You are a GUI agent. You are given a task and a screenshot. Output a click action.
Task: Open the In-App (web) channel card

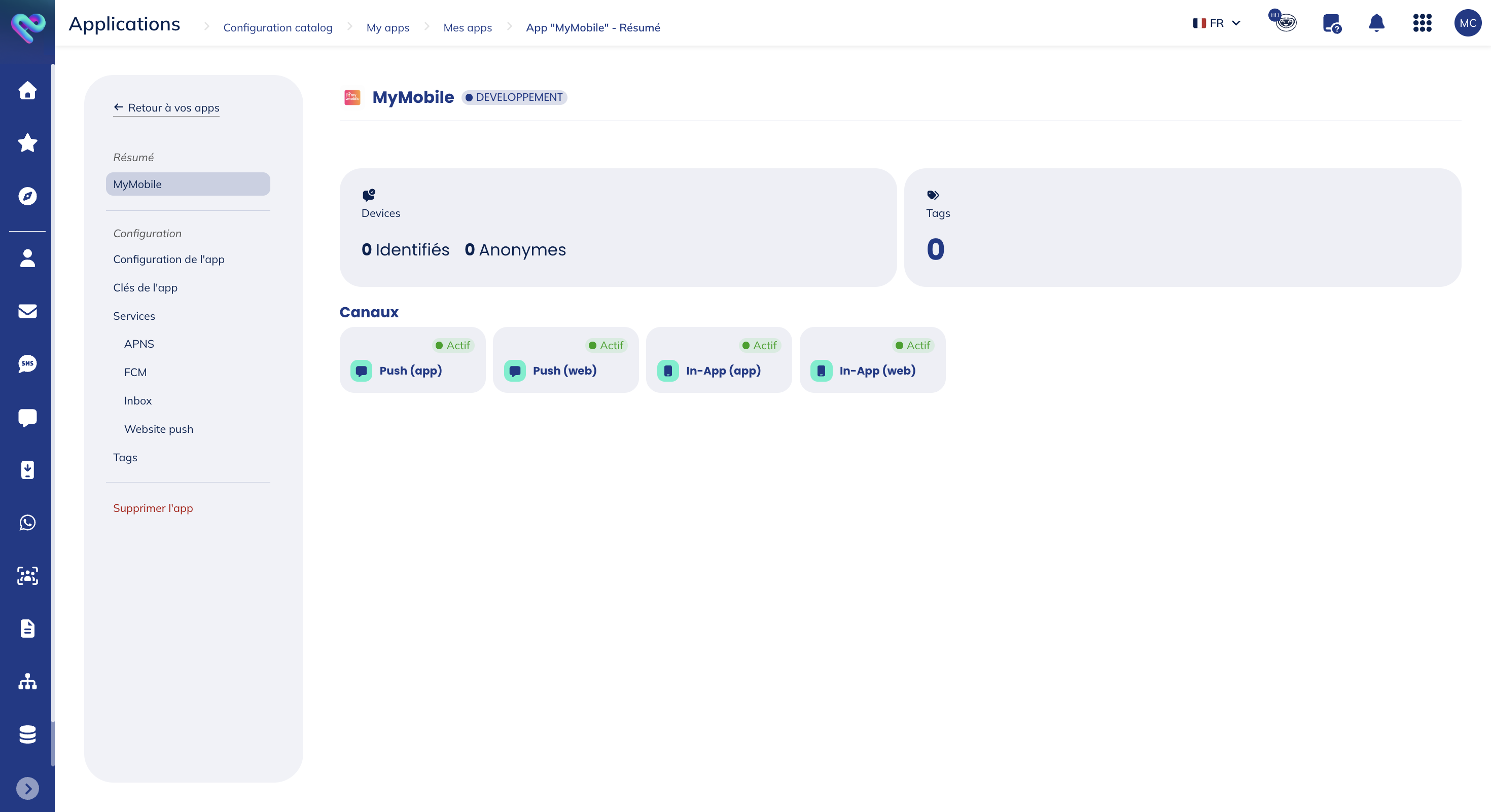(872, 360)
